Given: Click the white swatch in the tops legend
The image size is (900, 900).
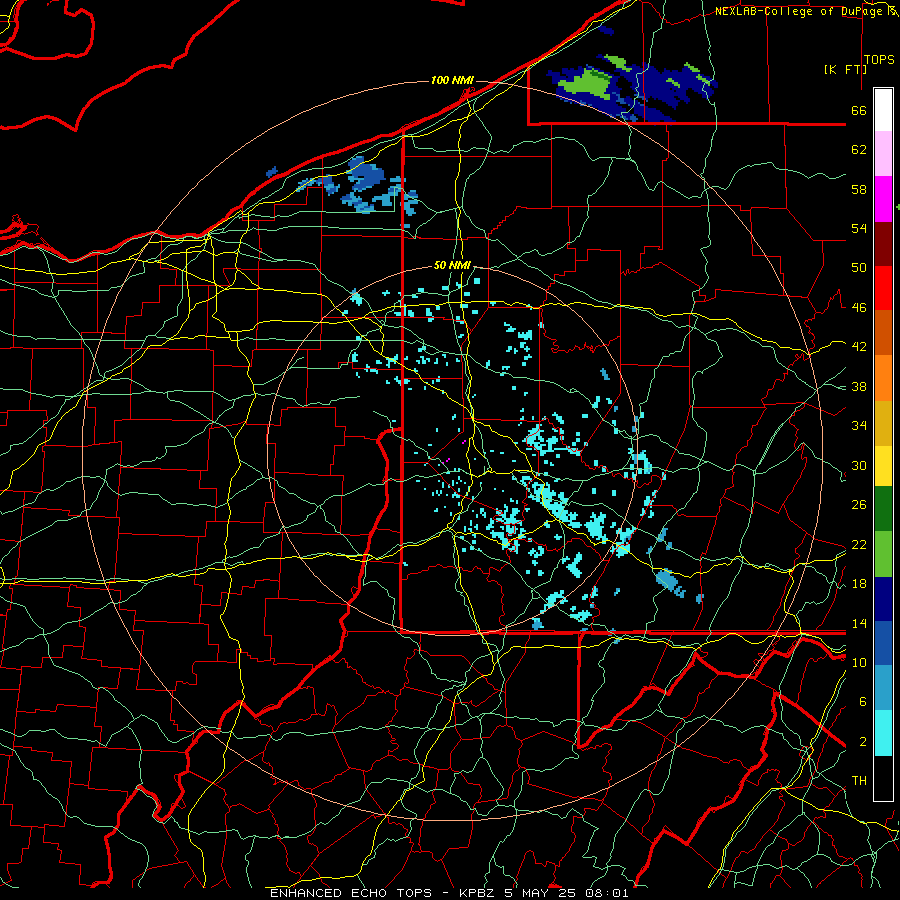Looking at the screenshot, I should click(x=883, y=110).
